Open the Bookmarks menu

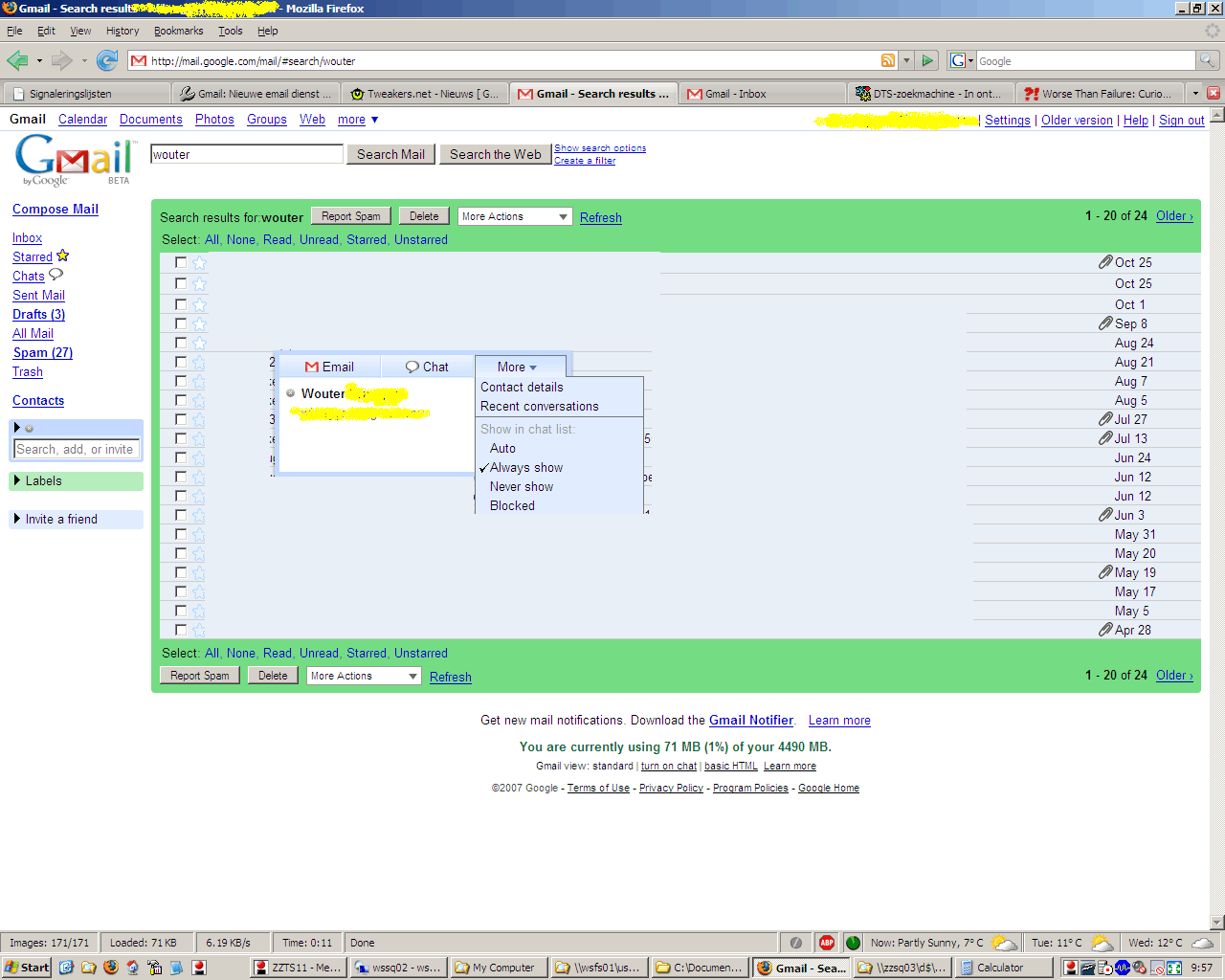tap(179, 31)
